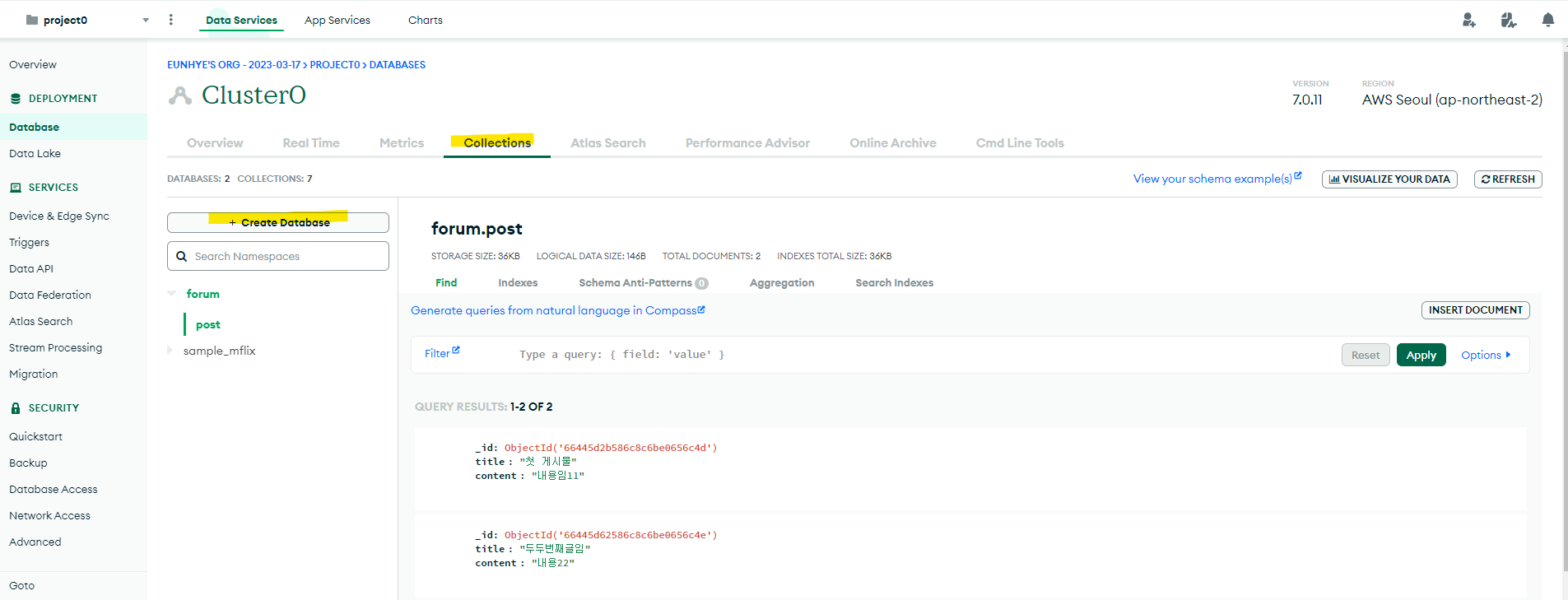
Task: Open the Charts tab
Action: pos(425,20)
